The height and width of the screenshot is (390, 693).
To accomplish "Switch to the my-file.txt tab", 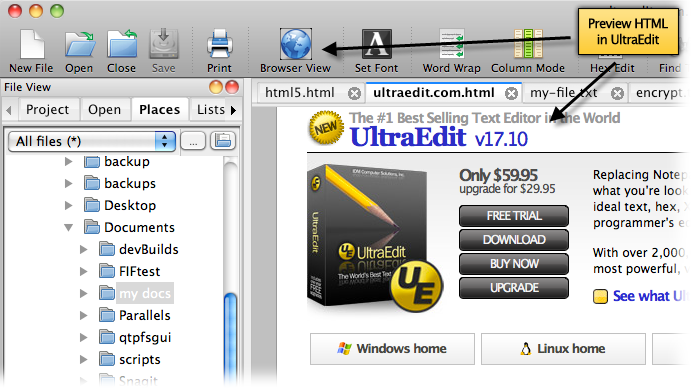I will pyautogui.click(x=564, y=93).
